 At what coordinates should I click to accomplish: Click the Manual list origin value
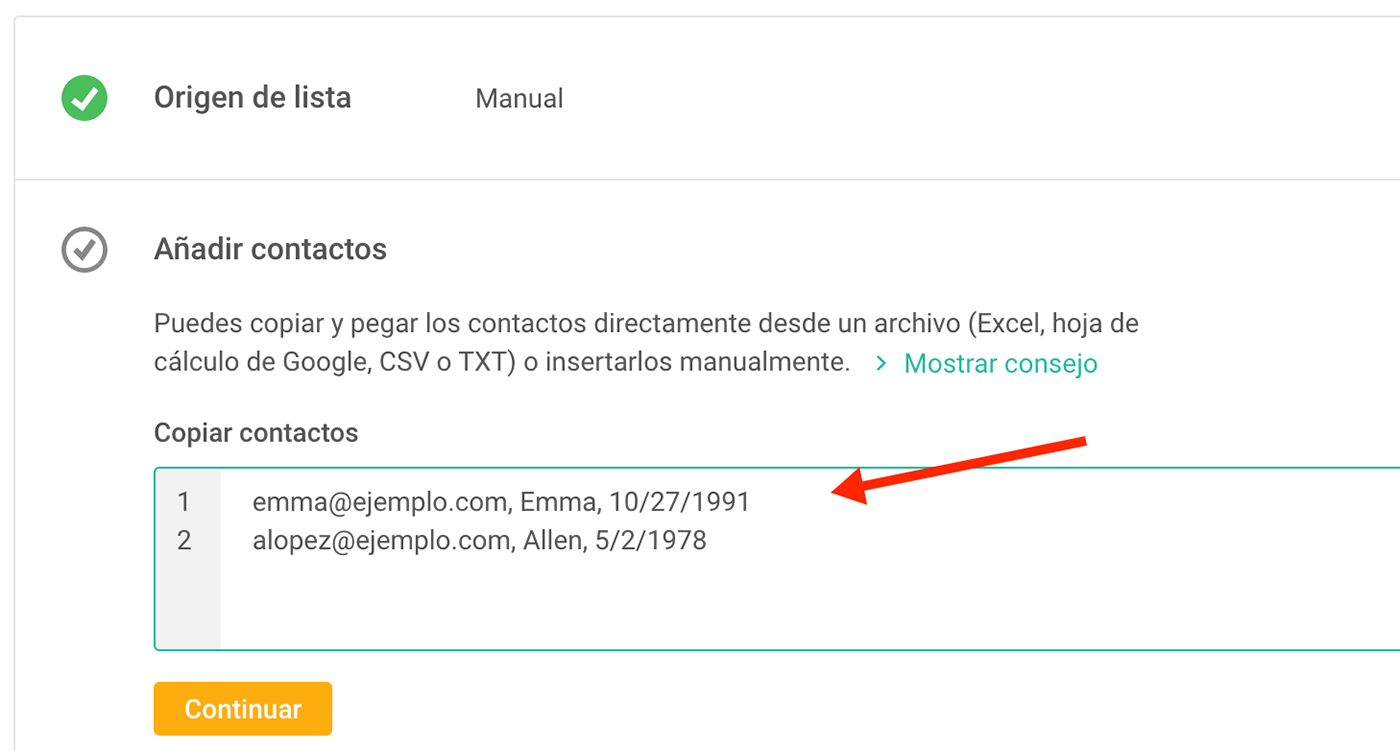(519, 99)
